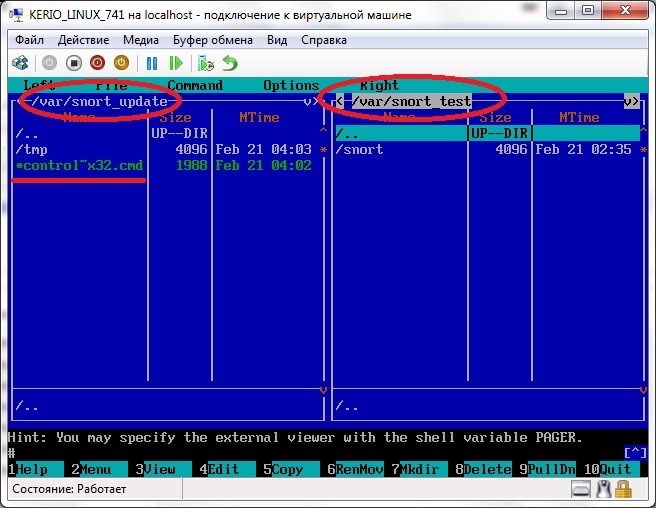656x508 pixels.
Task: Click the green Revert arrow icon
Action: 230,63
